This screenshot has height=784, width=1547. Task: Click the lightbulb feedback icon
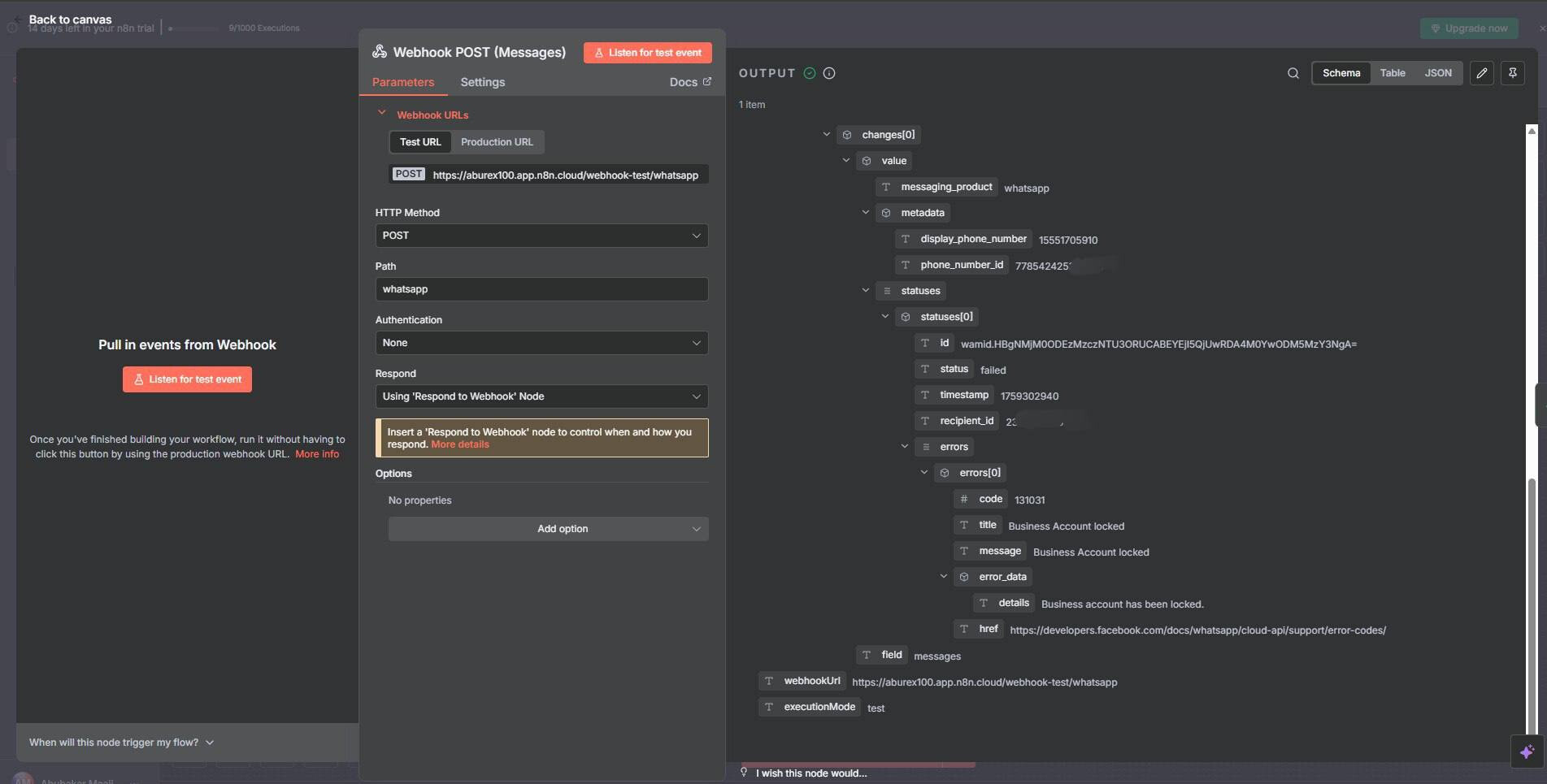tap(744, 772)
